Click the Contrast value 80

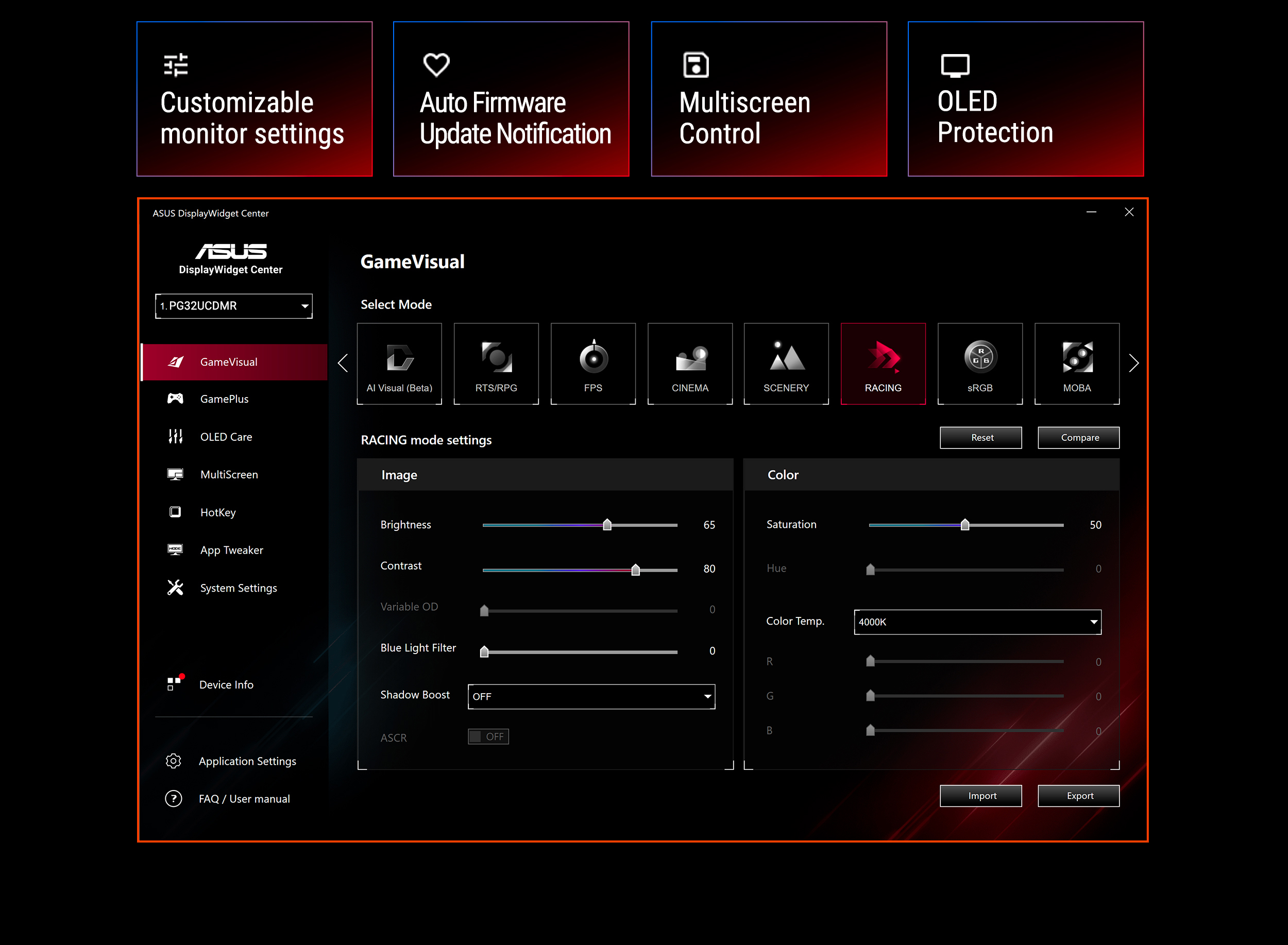click(709, 569)
